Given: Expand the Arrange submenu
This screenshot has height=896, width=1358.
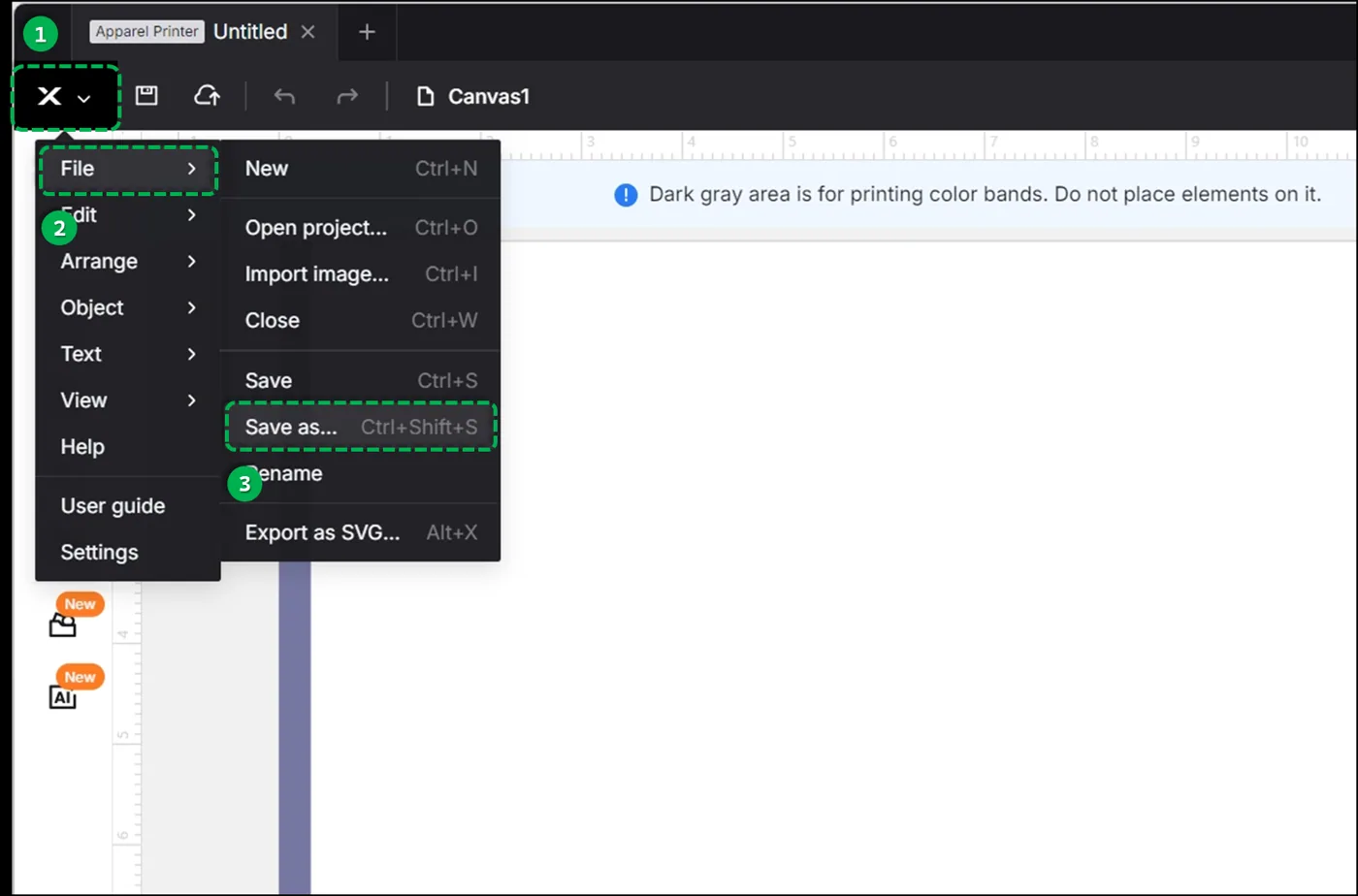Looking at the screenshot, I should pos(128,261).
